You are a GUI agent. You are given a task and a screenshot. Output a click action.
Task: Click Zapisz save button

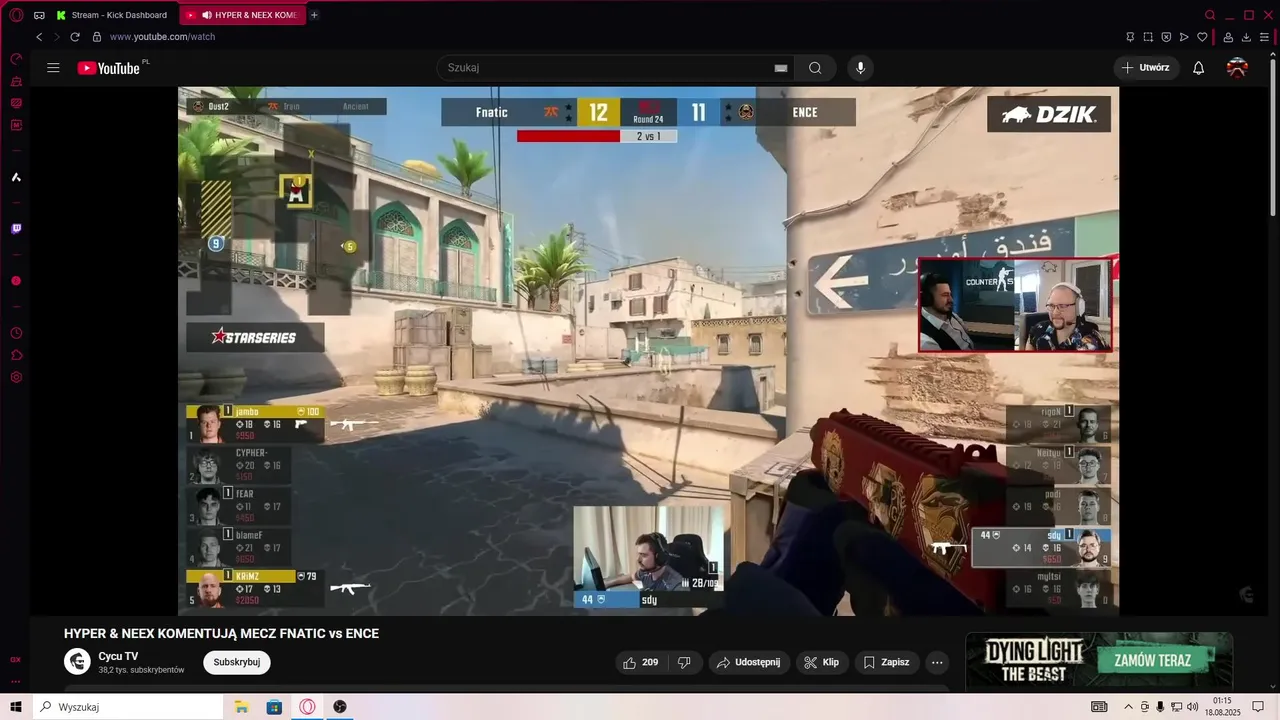point(887,662)
